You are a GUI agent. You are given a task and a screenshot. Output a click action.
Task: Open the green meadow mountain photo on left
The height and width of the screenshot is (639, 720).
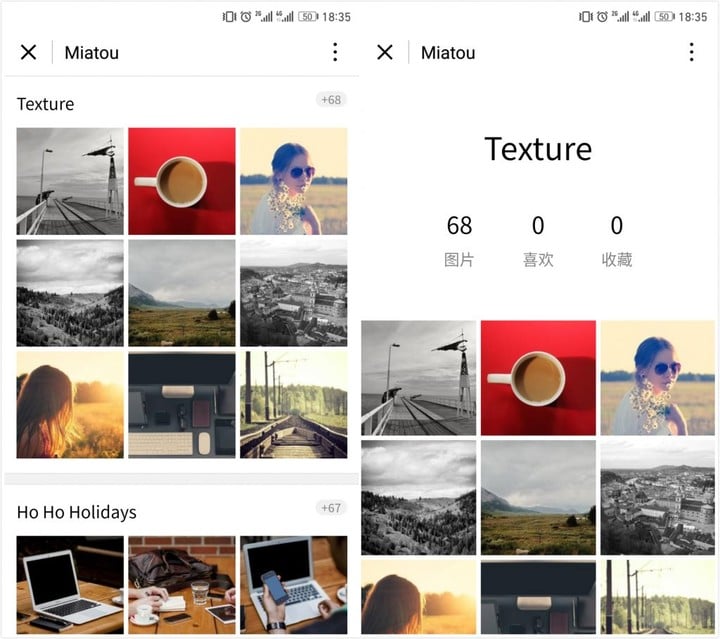[x=182, y=293]
